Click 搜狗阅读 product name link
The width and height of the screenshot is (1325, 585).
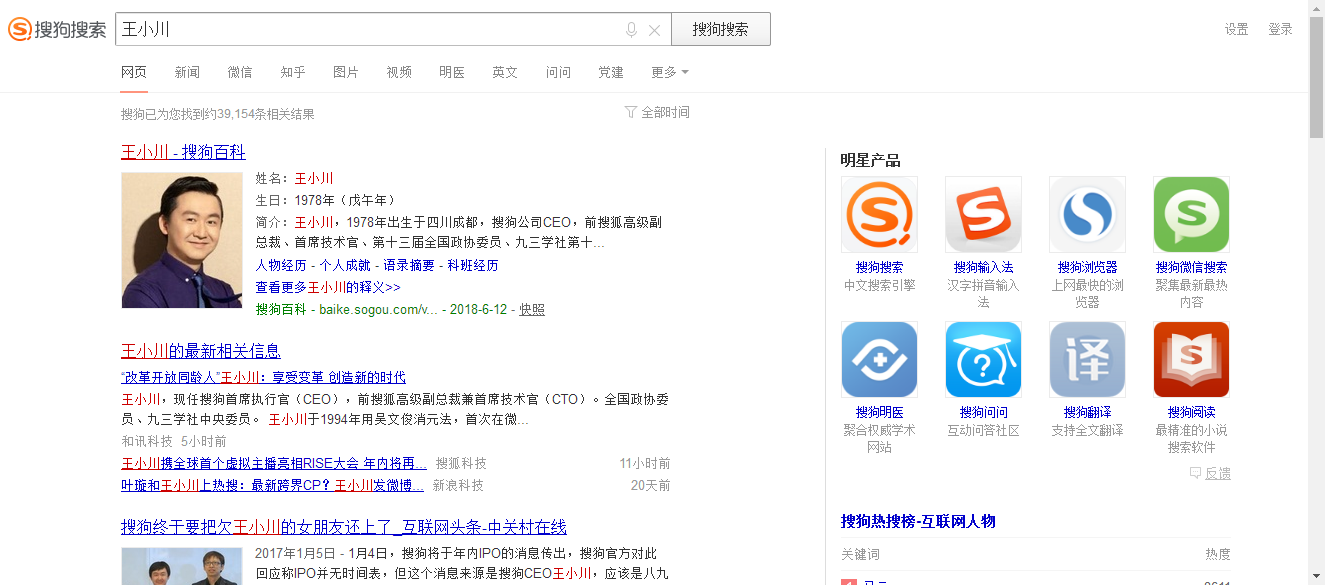(1191, 413)
